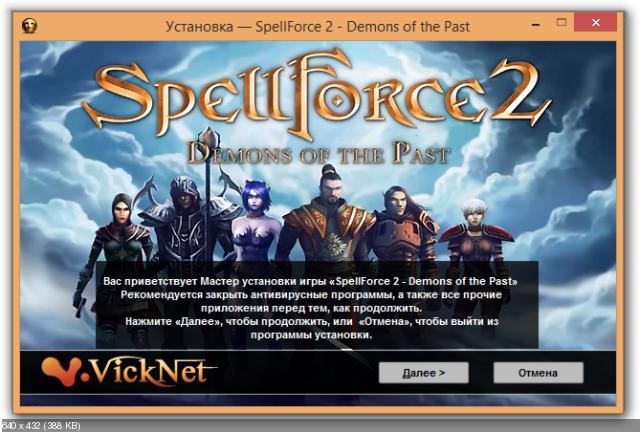
Task: Close the installer with the red X
Action: pos(595,22)
